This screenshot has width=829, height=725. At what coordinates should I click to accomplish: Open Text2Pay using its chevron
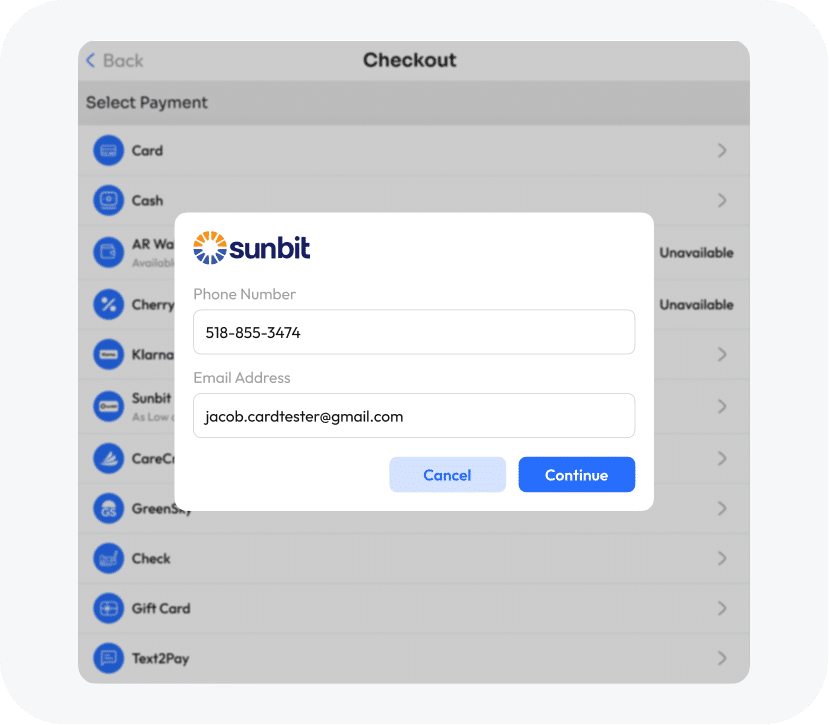[x=722, y=659]
